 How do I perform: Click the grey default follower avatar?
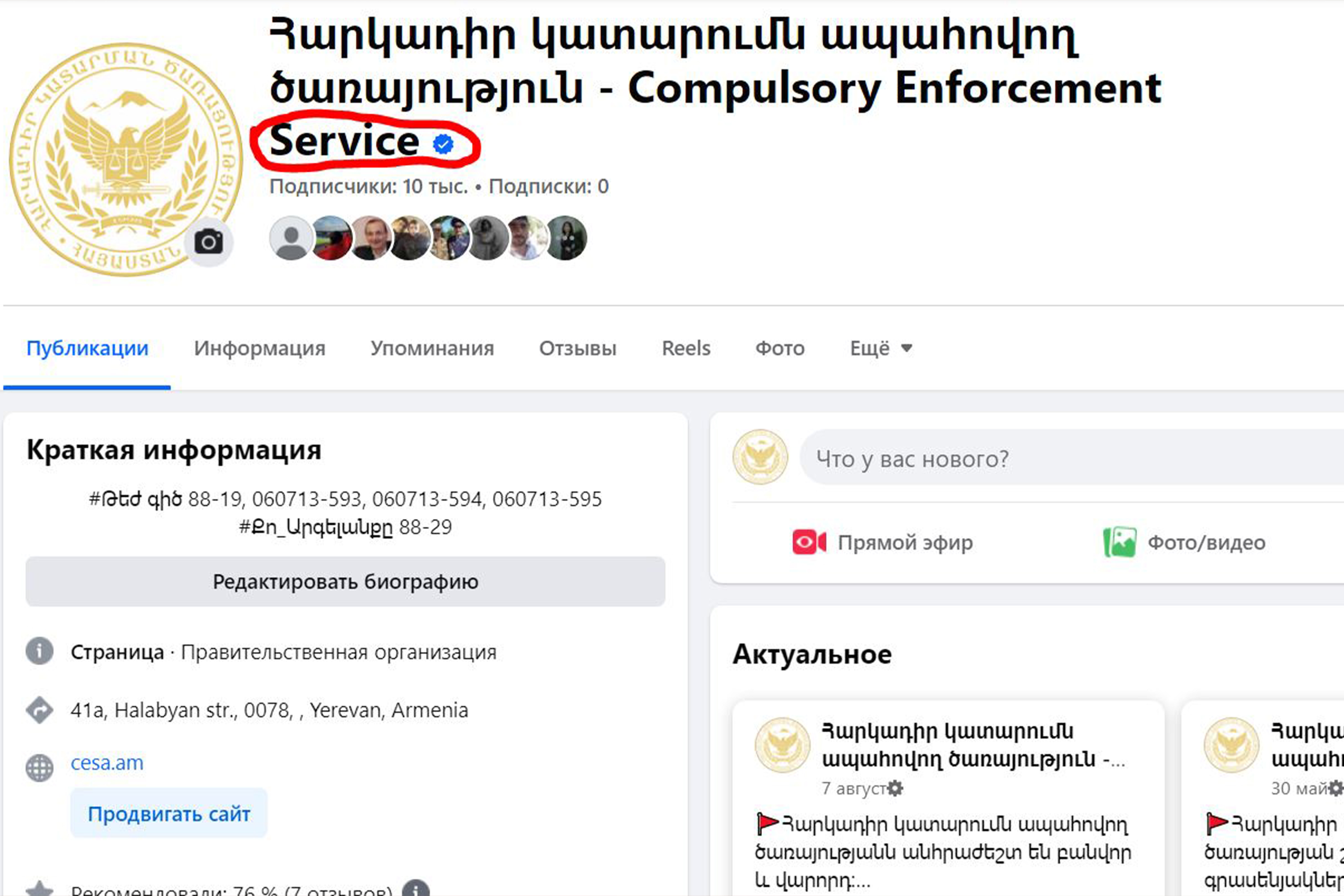291,238
